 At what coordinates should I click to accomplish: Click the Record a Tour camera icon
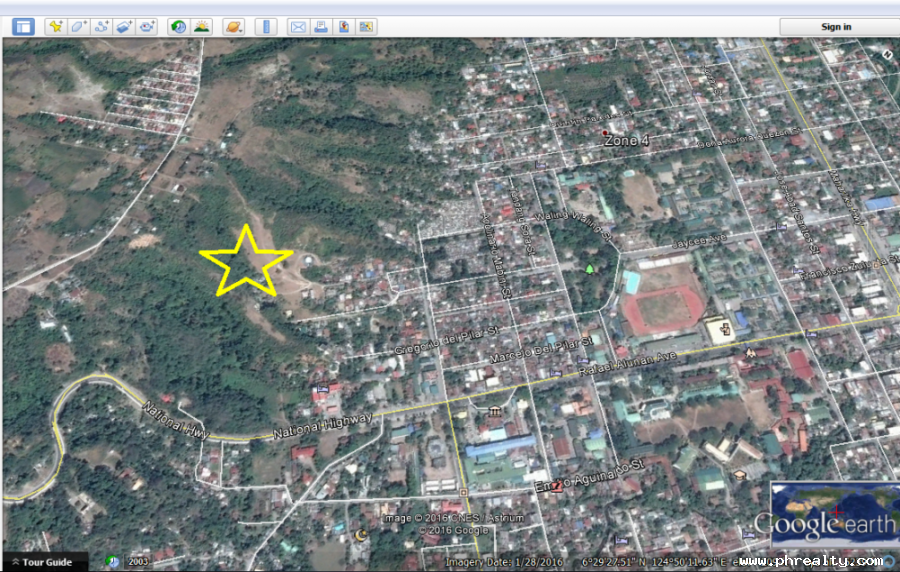[x=147, y=27]
